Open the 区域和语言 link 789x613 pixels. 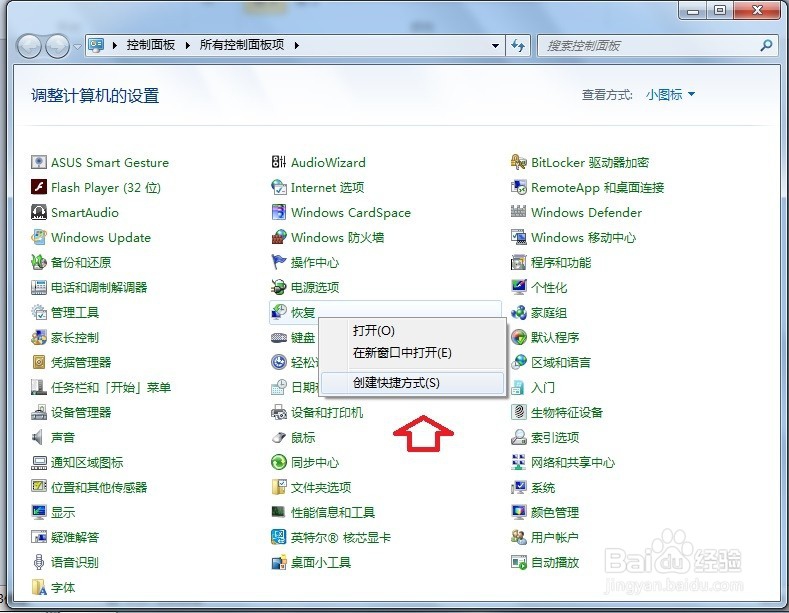pos(561,362)
